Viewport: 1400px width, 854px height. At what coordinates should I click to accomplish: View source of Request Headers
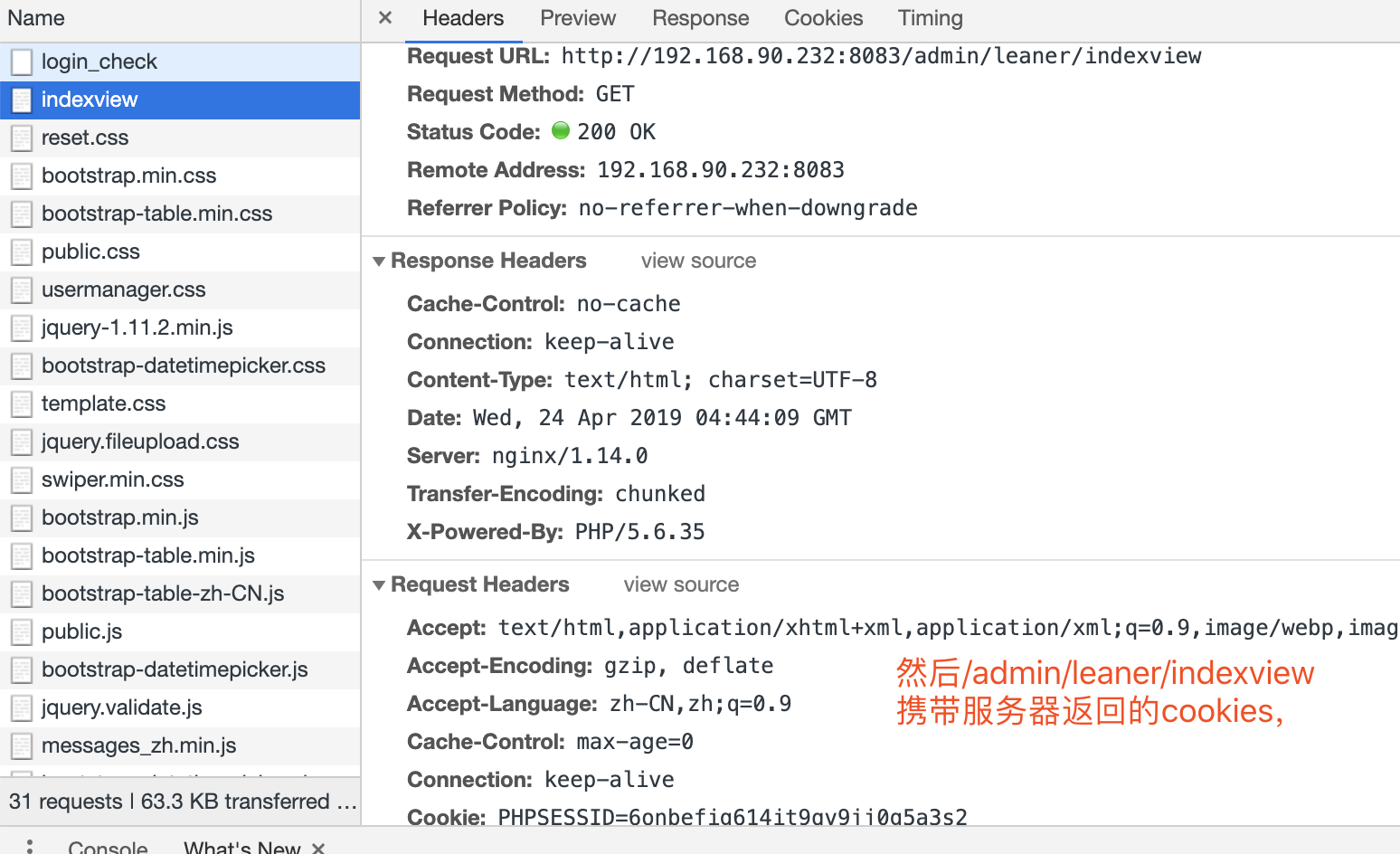681,584
